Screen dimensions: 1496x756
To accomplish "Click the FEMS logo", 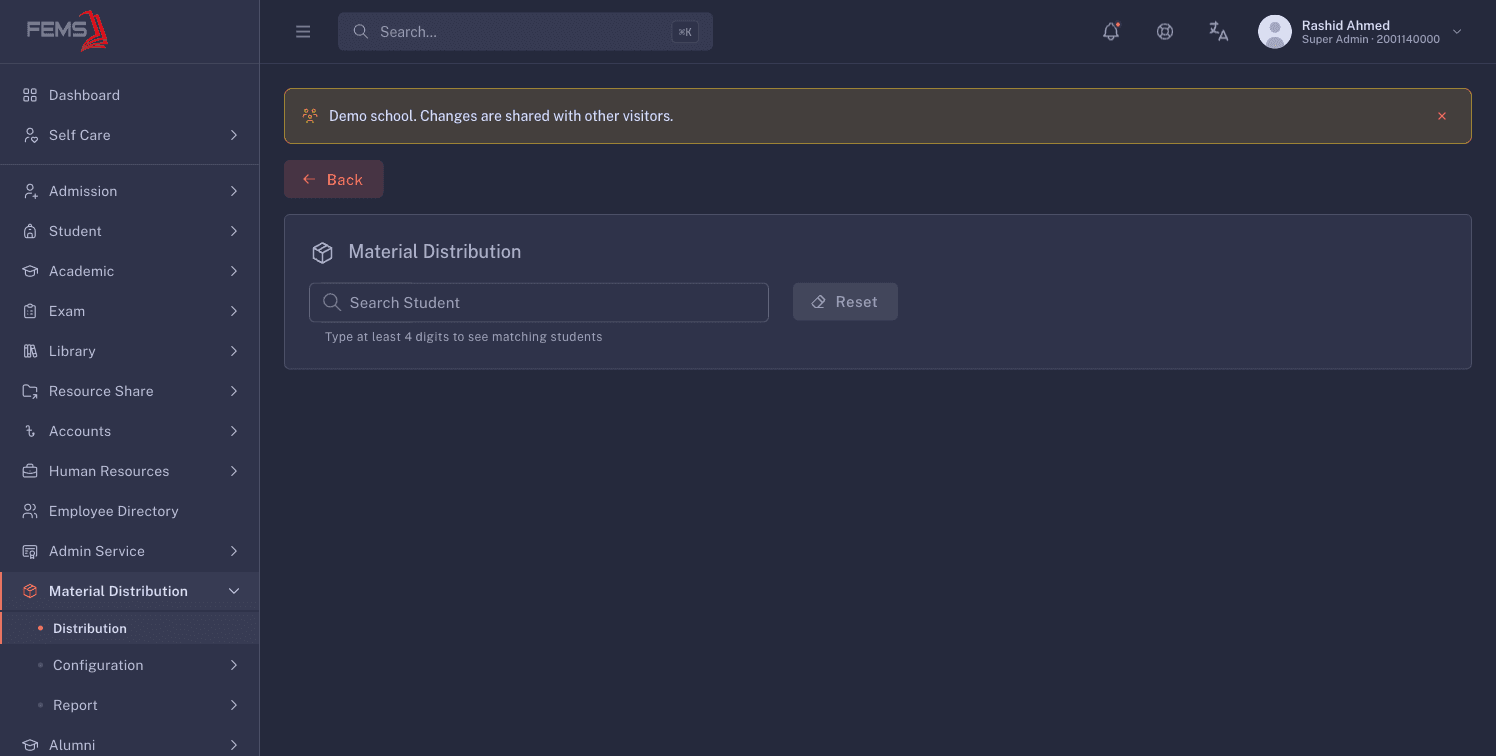I will pyautogui.click(x=67, y=30).
